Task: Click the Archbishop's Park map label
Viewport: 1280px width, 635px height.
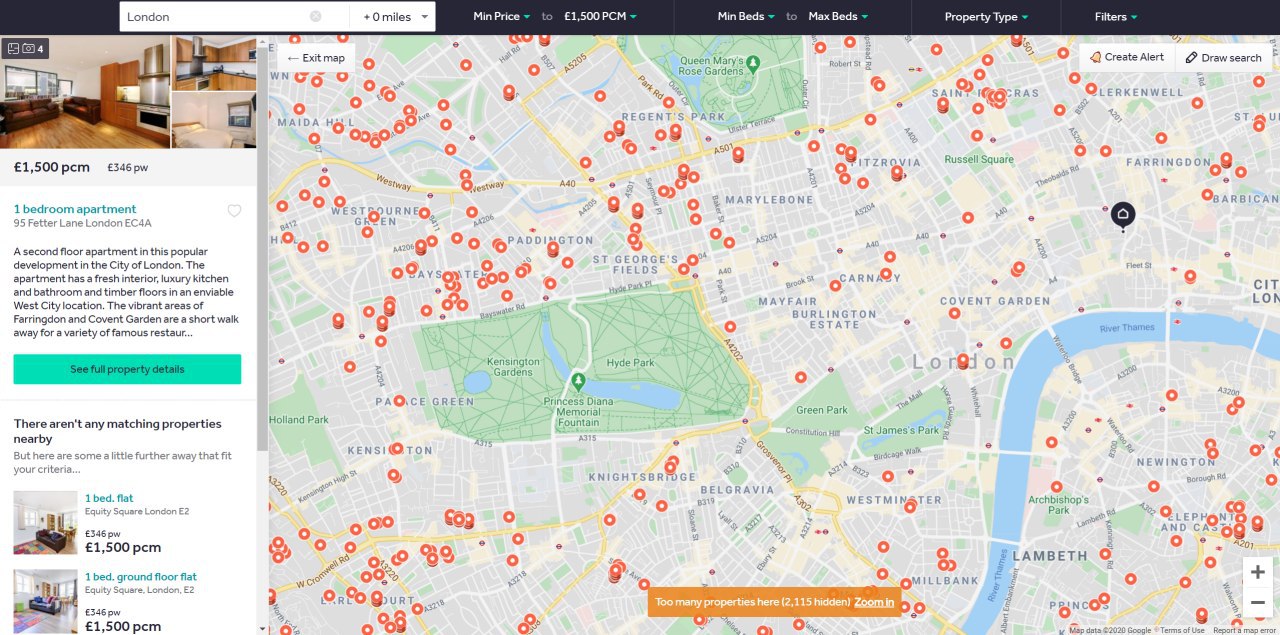Action: click(x=1058, y=505)
